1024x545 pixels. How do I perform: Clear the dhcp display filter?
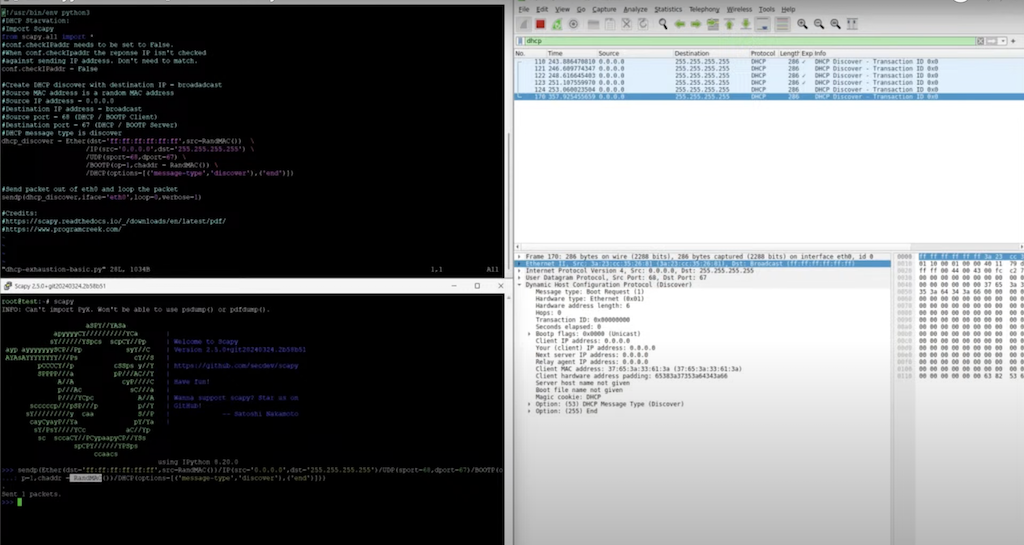(980, 41)
